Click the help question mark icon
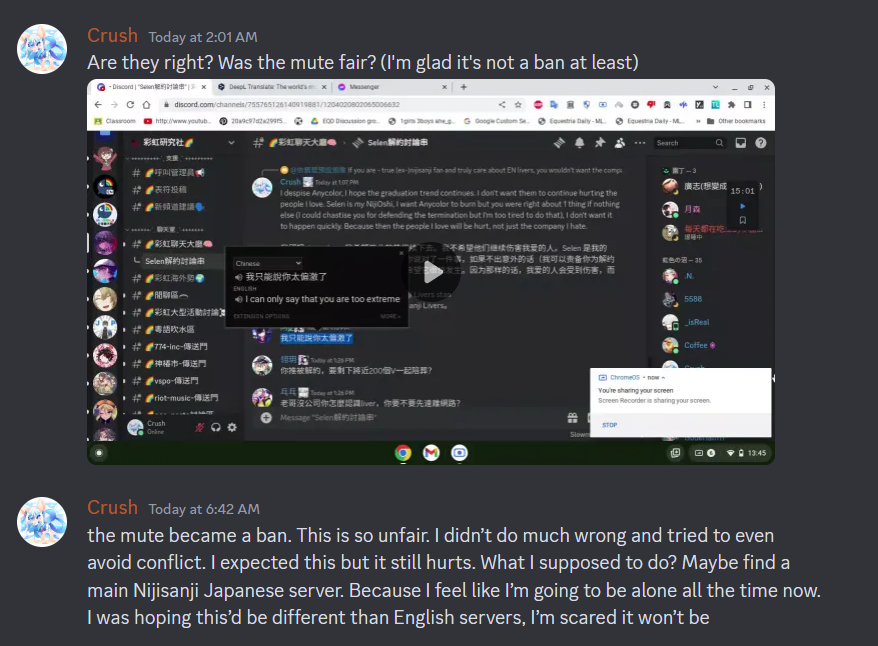Image resolution: width=878 pixels, height=646 pixels. [x=760, y=143]
